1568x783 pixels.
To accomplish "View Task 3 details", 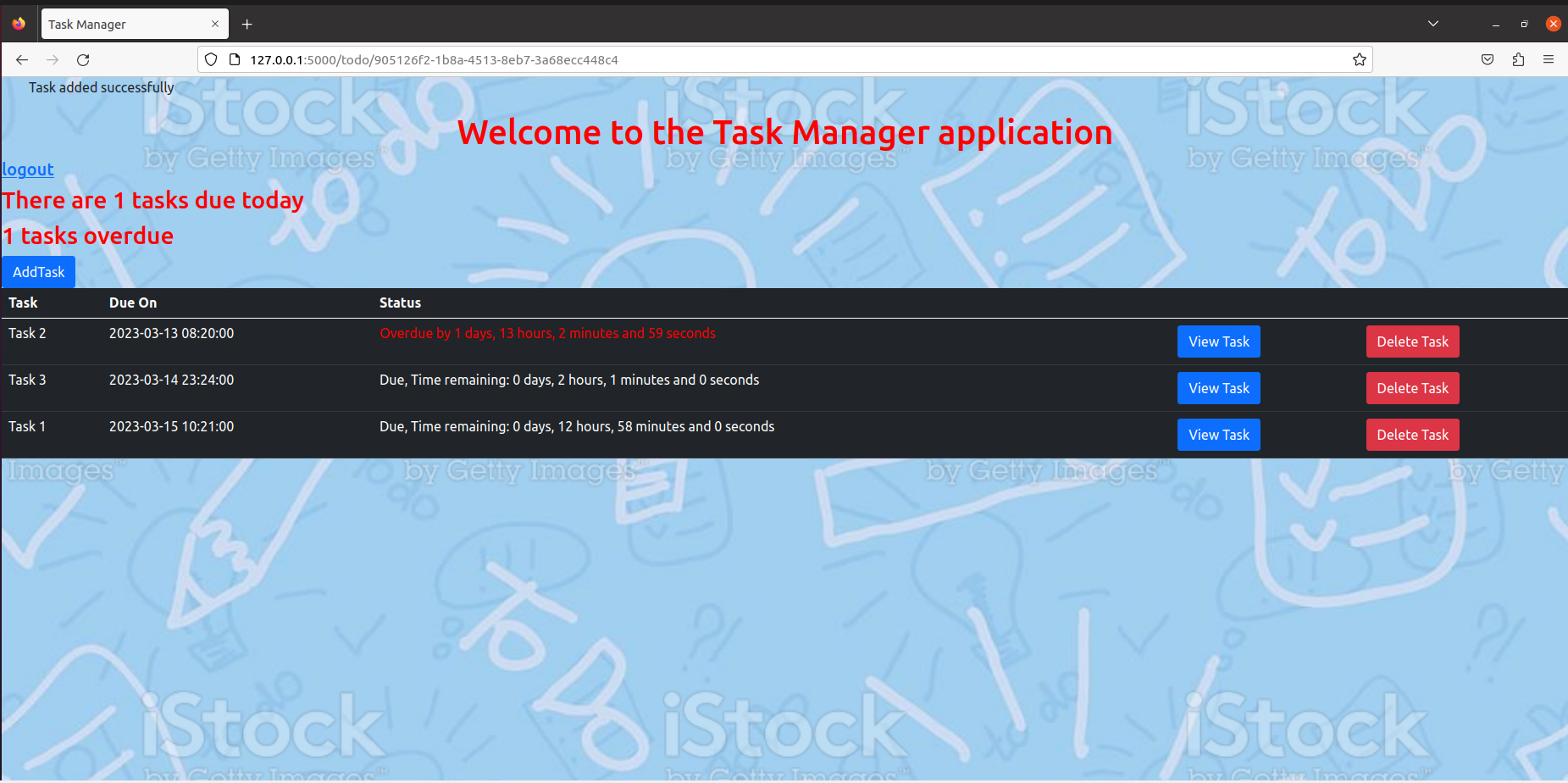I will click(x=1218, y=388).
